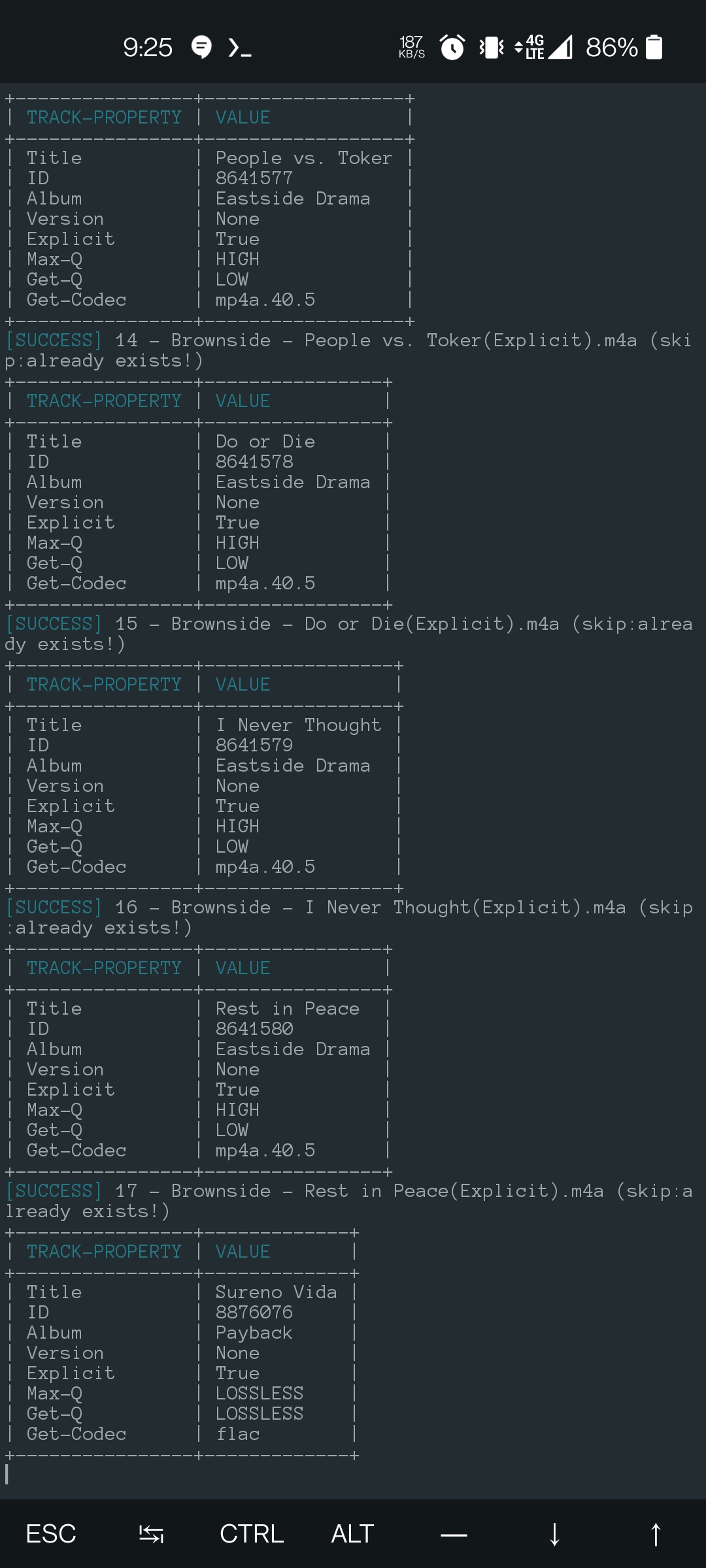This screenshot has height=1568, width=706.
Task: Select the track ID 8876076 value
Action: point(255,1312)
